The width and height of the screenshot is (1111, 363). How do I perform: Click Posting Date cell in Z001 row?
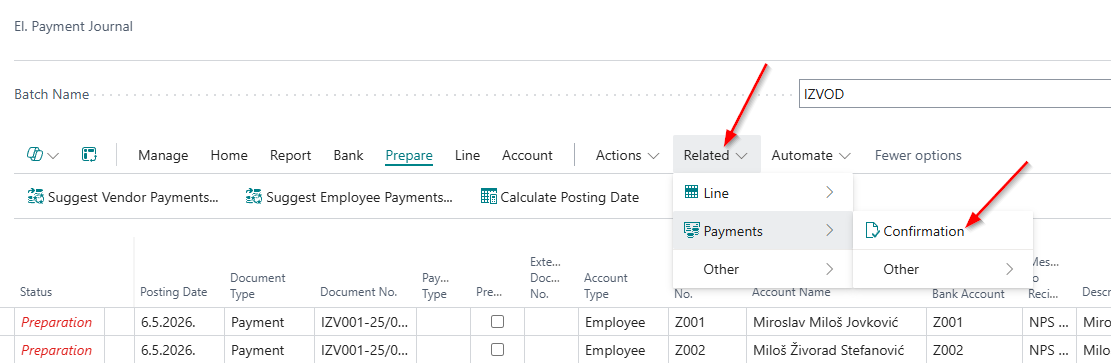pyautogui.click(x=179, y=322)
